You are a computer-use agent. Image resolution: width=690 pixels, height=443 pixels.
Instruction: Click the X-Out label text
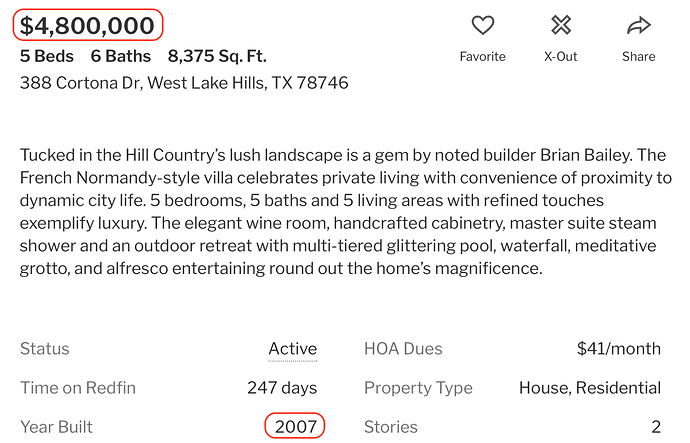coord(561,56)
